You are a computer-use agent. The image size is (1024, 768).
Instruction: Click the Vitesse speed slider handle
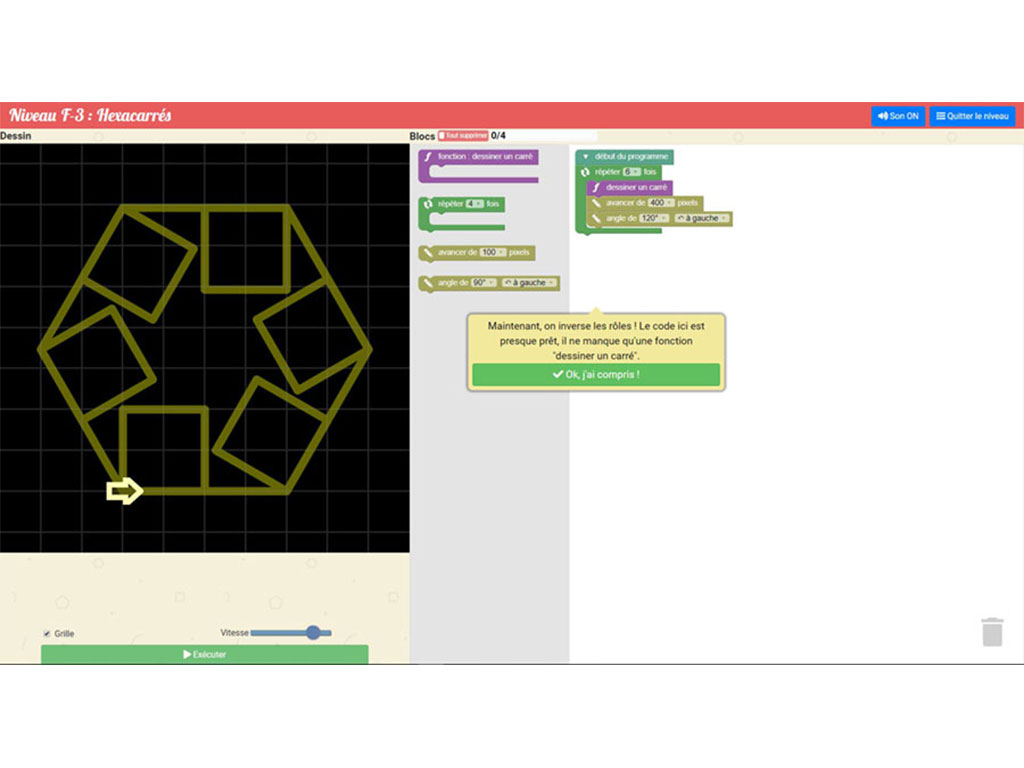313,632
